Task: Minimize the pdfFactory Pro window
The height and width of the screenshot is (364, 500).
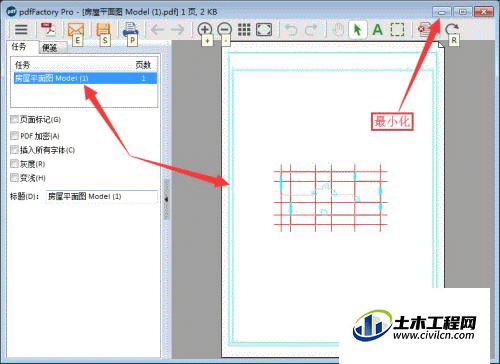Action: (x=442, y=12)
